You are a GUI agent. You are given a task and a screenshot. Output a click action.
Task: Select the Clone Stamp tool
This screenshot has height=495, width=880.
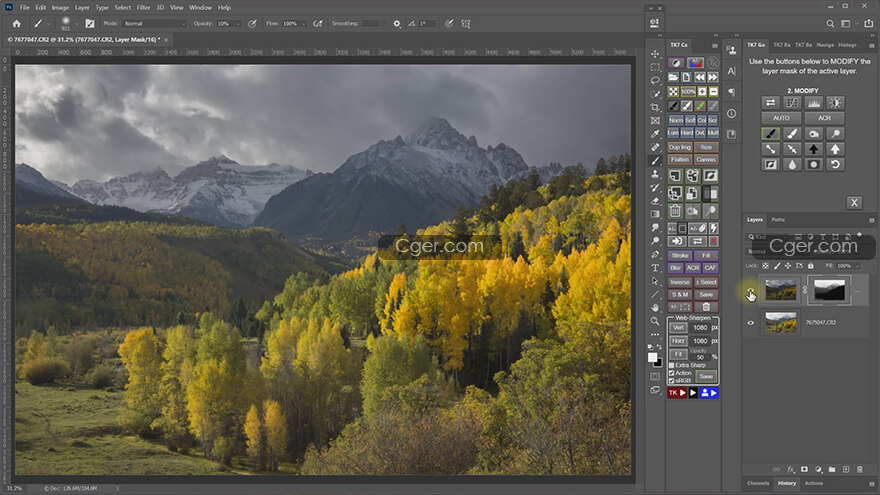tap(655, 174)
